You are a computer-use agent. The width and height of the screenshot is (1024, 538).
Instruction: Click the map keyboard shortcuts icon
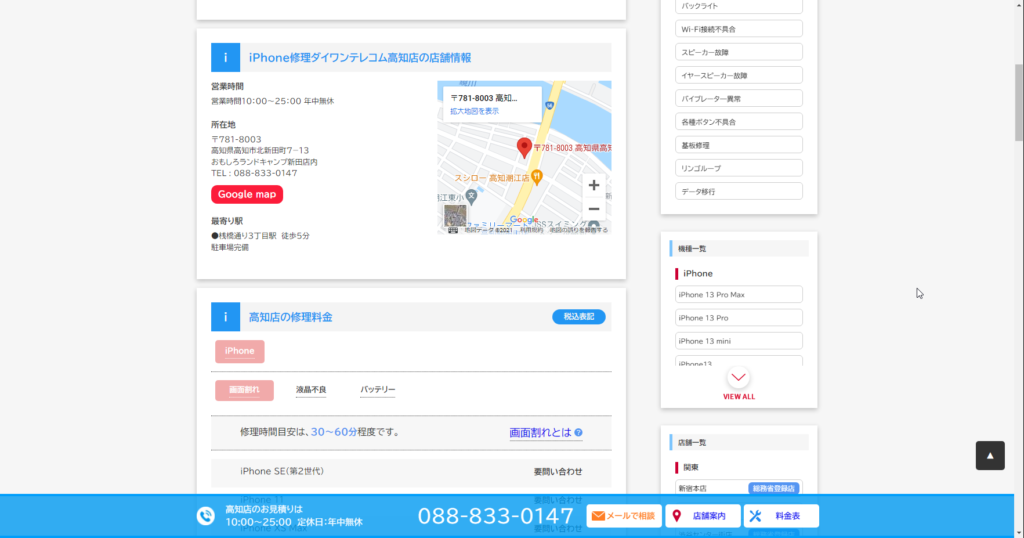[x=453, y=230]
